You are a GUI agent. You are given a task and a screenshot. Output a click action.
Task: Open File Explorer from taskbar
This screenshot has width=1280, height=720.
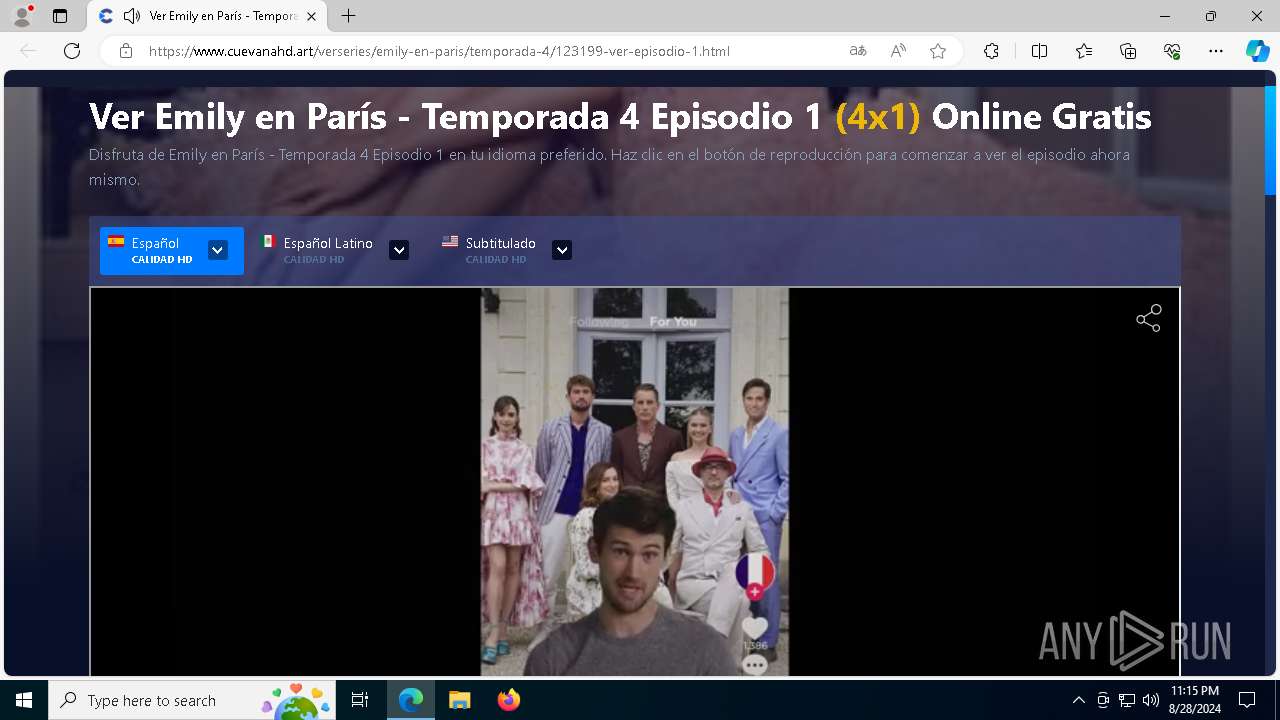point(459,700)
